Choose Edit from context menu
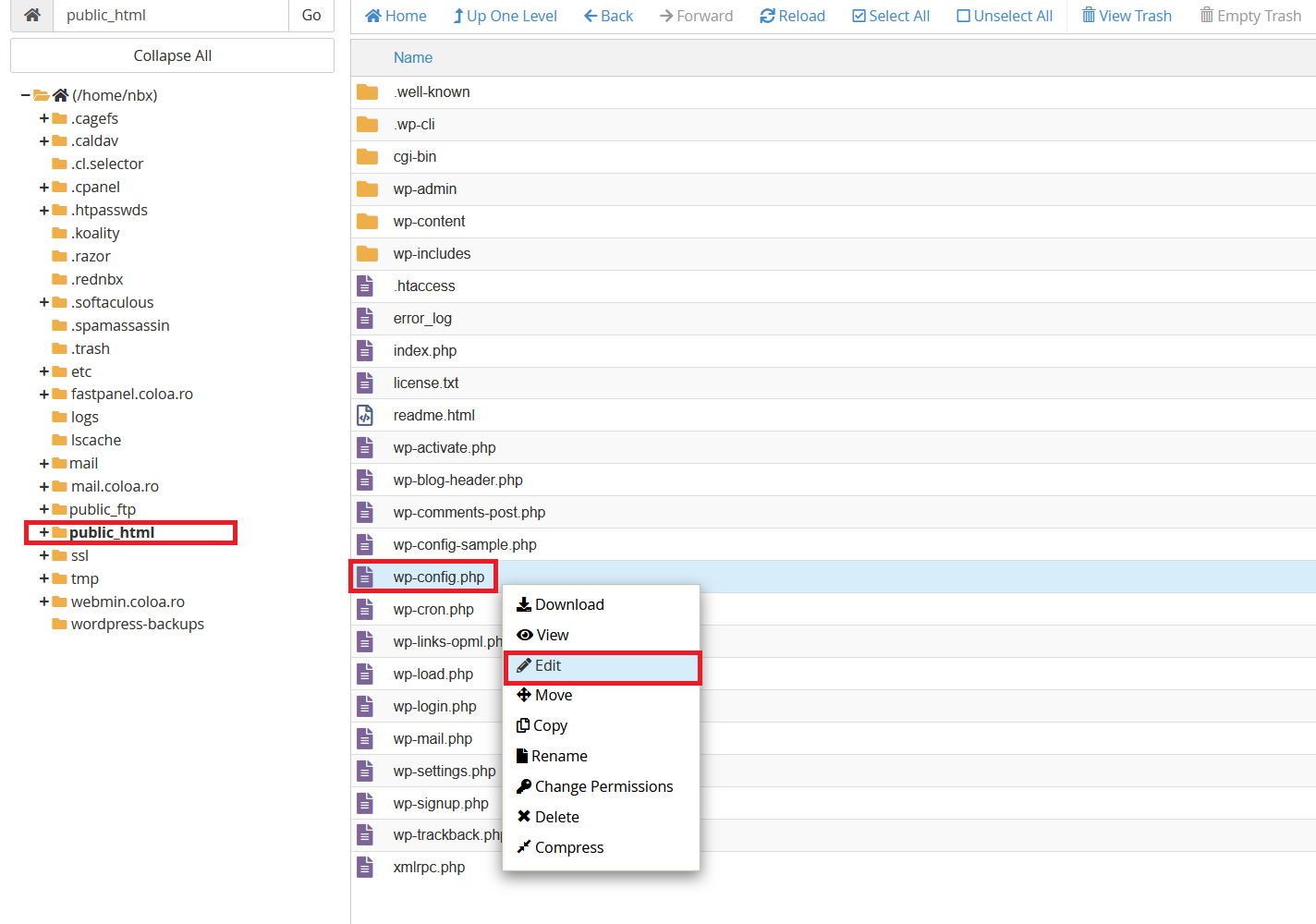1316x924 pixels. pyautogui.click(x=602, y=665)
